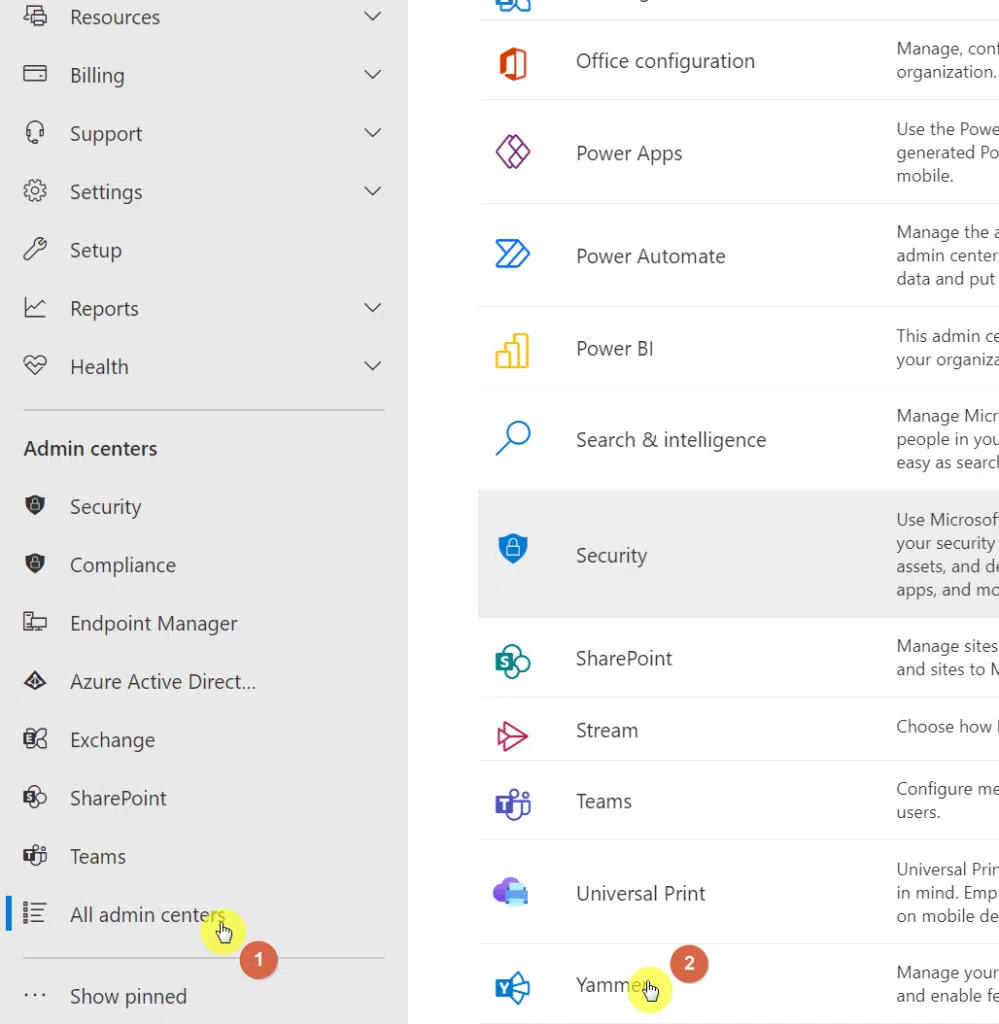This screenshot has height=1024, width=999.
Task: Click the SharePoint icon in sidebar
Action: (x=35, y=797)
